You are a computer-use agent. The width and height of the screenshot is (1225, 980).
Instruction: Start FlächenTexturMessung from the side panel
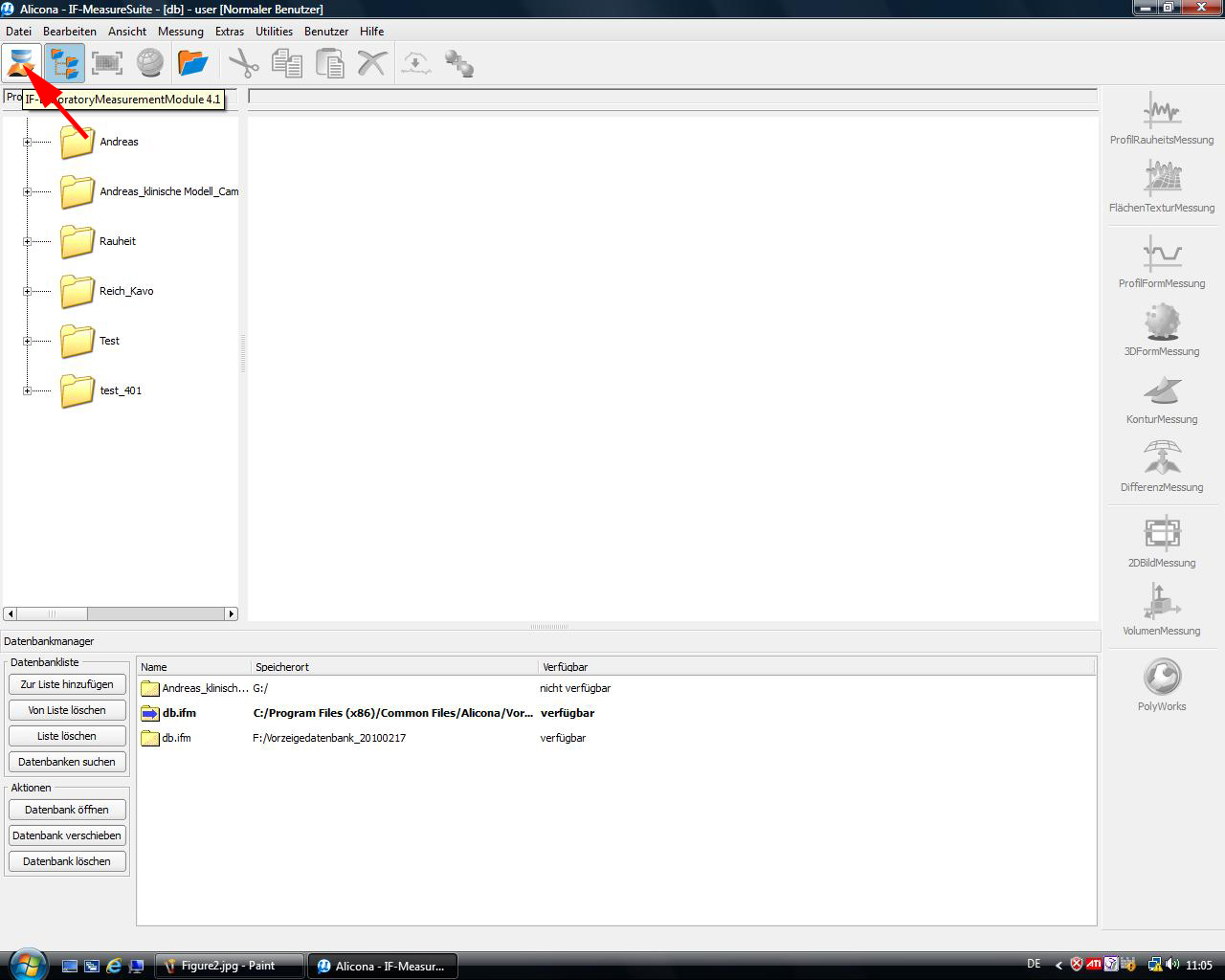(1162, 187)
